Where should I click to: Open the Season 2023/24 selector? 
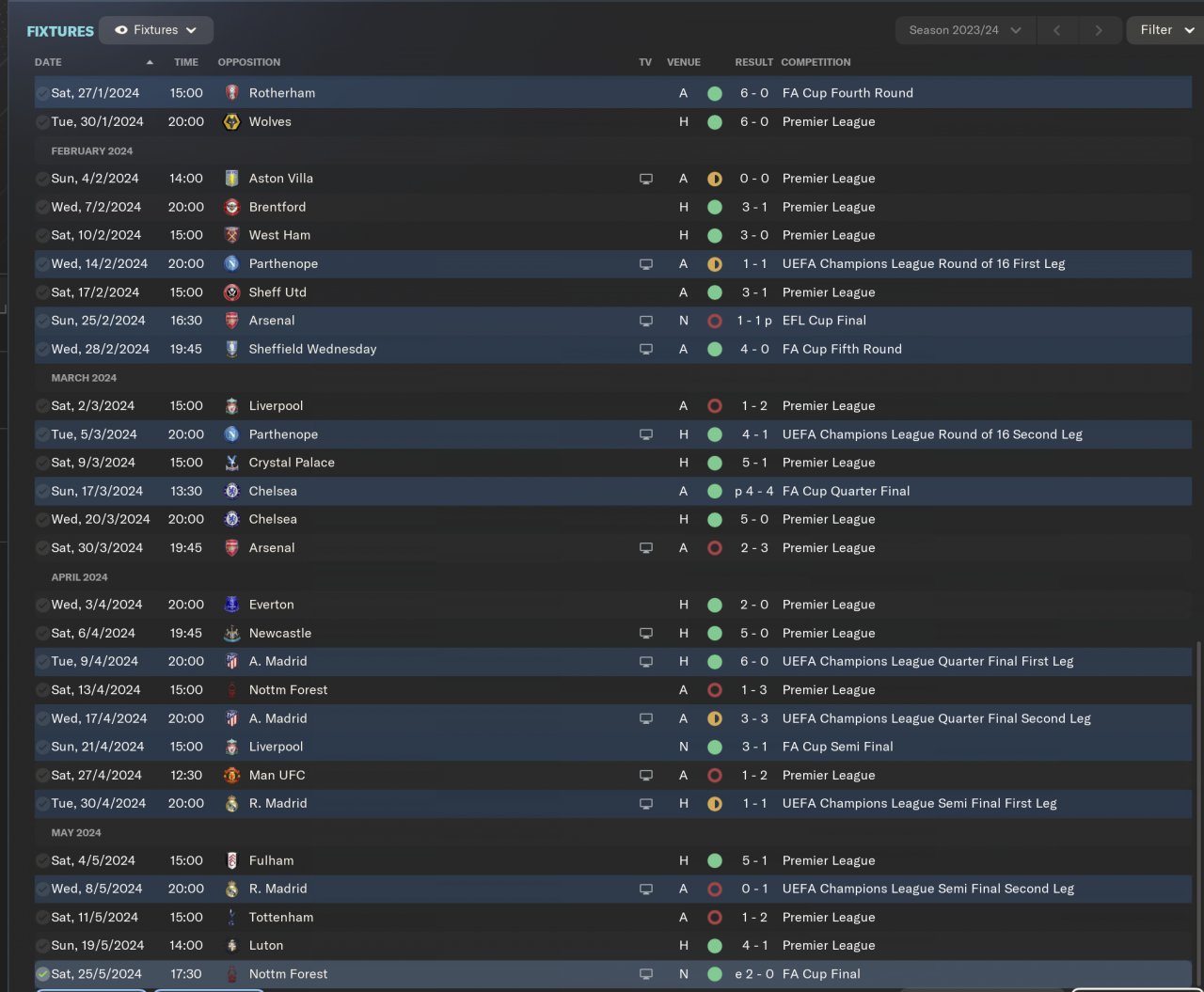(964, 30)
